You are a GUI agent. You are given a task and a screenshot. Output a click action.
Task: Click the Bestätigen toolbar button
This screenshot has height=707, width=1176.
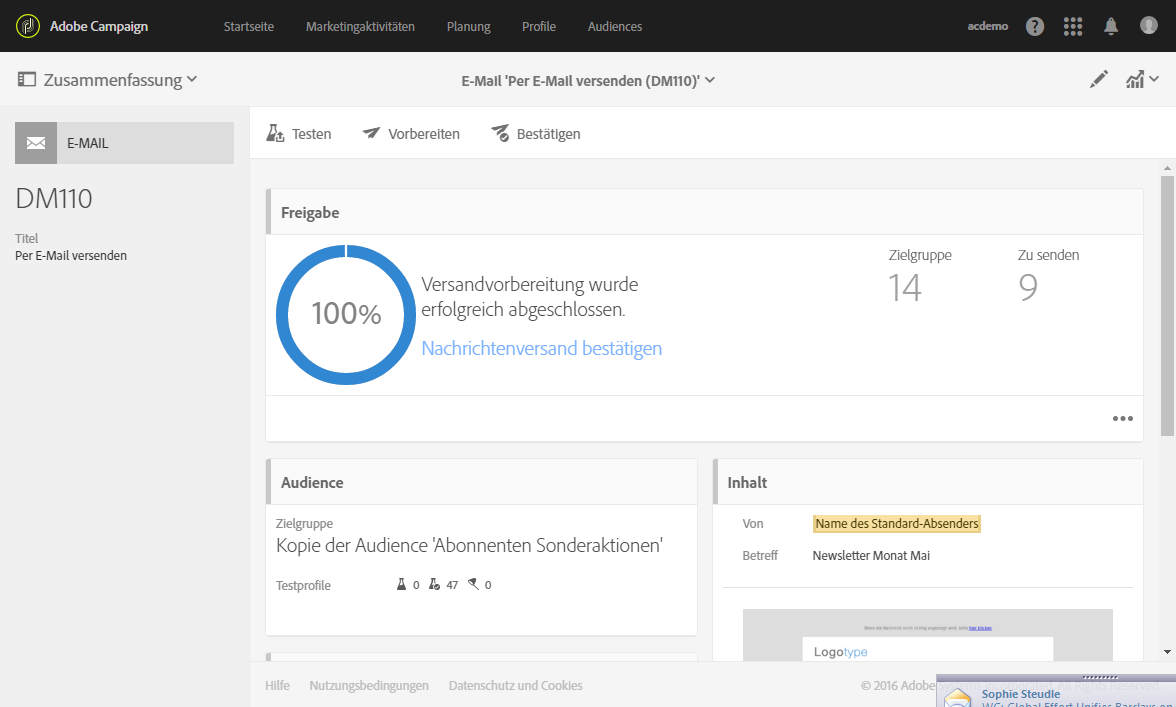point(535,134)
